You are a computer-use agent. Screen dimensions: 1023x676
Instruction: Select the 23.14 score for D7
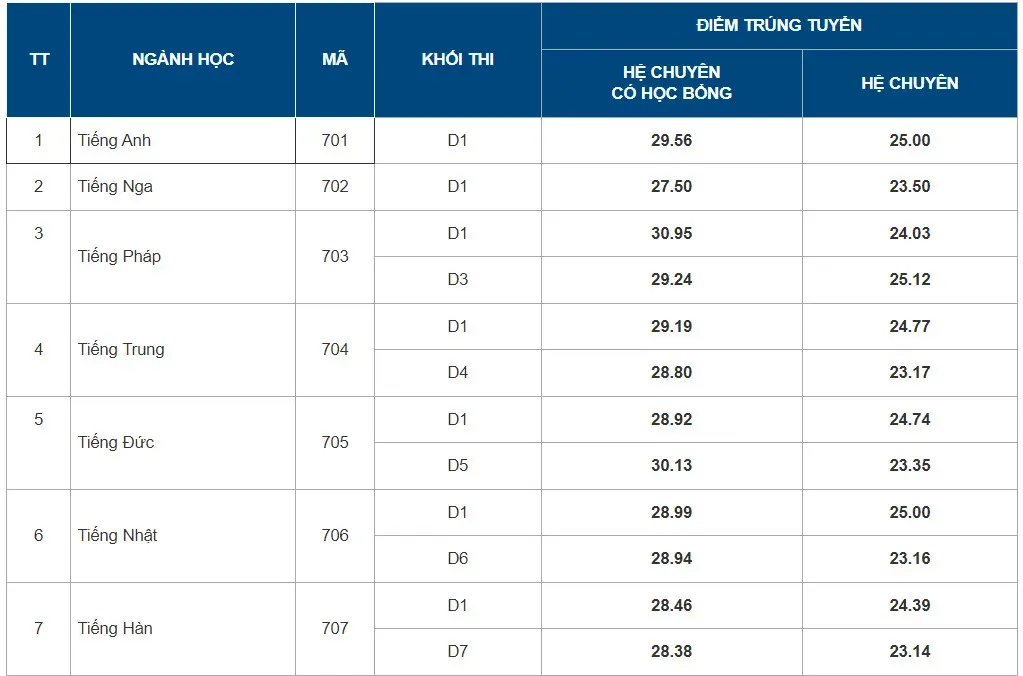point(909,651)
